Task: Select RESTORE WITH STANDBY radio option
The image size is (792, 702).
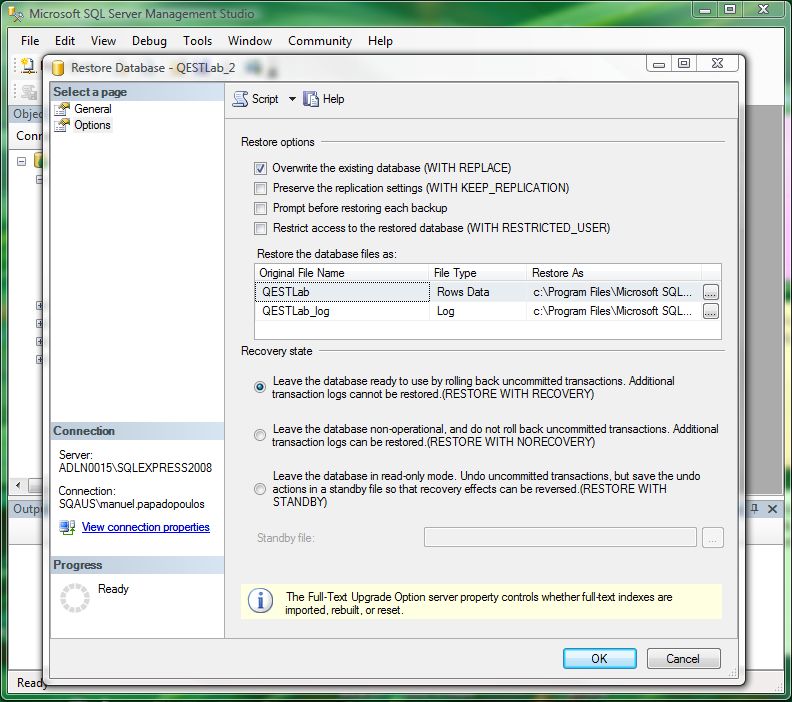Action: click(260, 489)
